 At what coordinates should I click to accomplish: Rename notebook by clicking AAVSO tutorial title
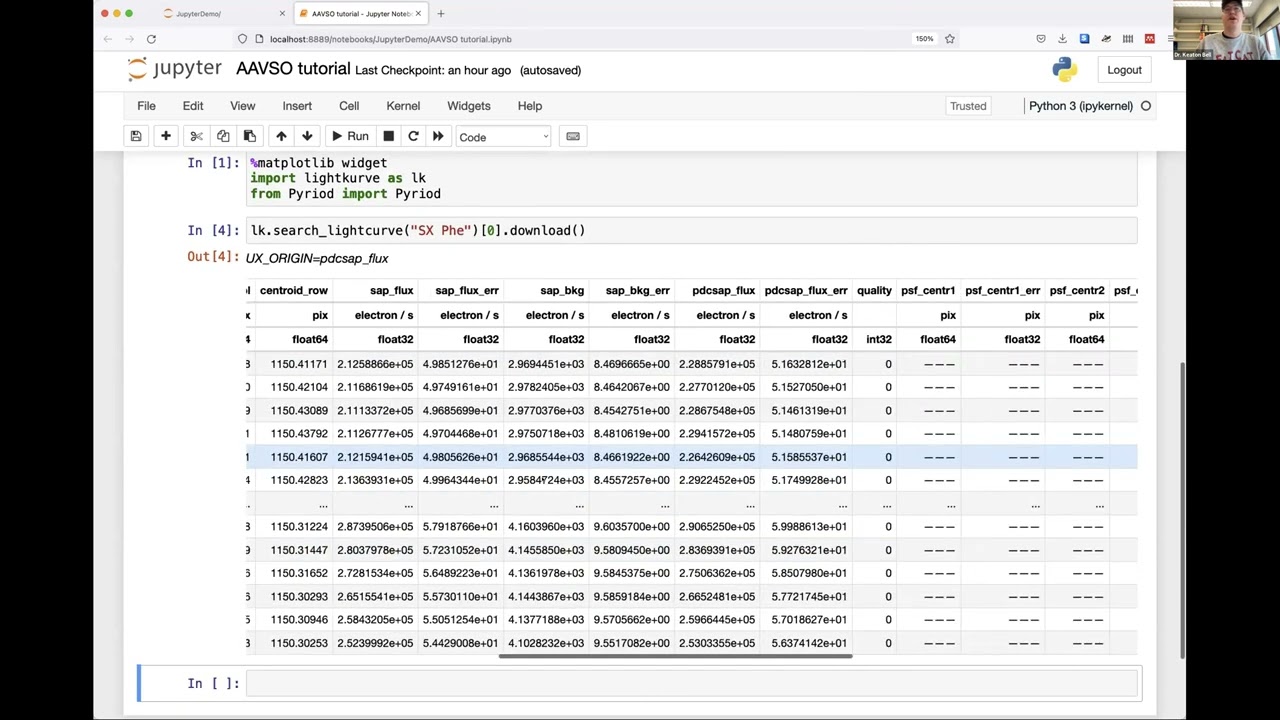point(293,69)
